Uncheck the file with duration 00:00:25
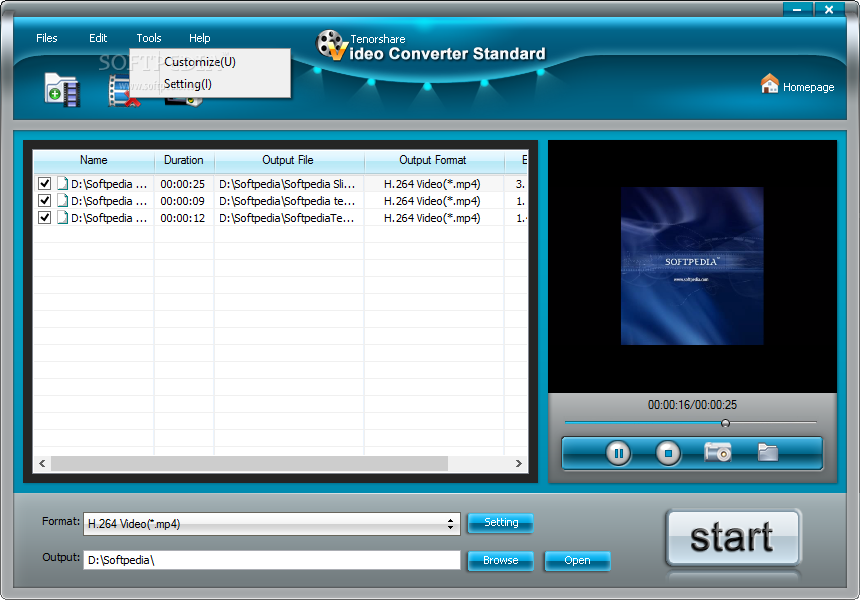The image size is (860, 600). (44, 184)
